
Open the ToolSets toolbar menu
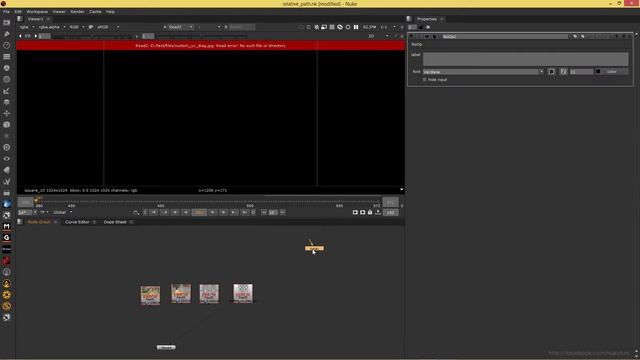point(7,181)
